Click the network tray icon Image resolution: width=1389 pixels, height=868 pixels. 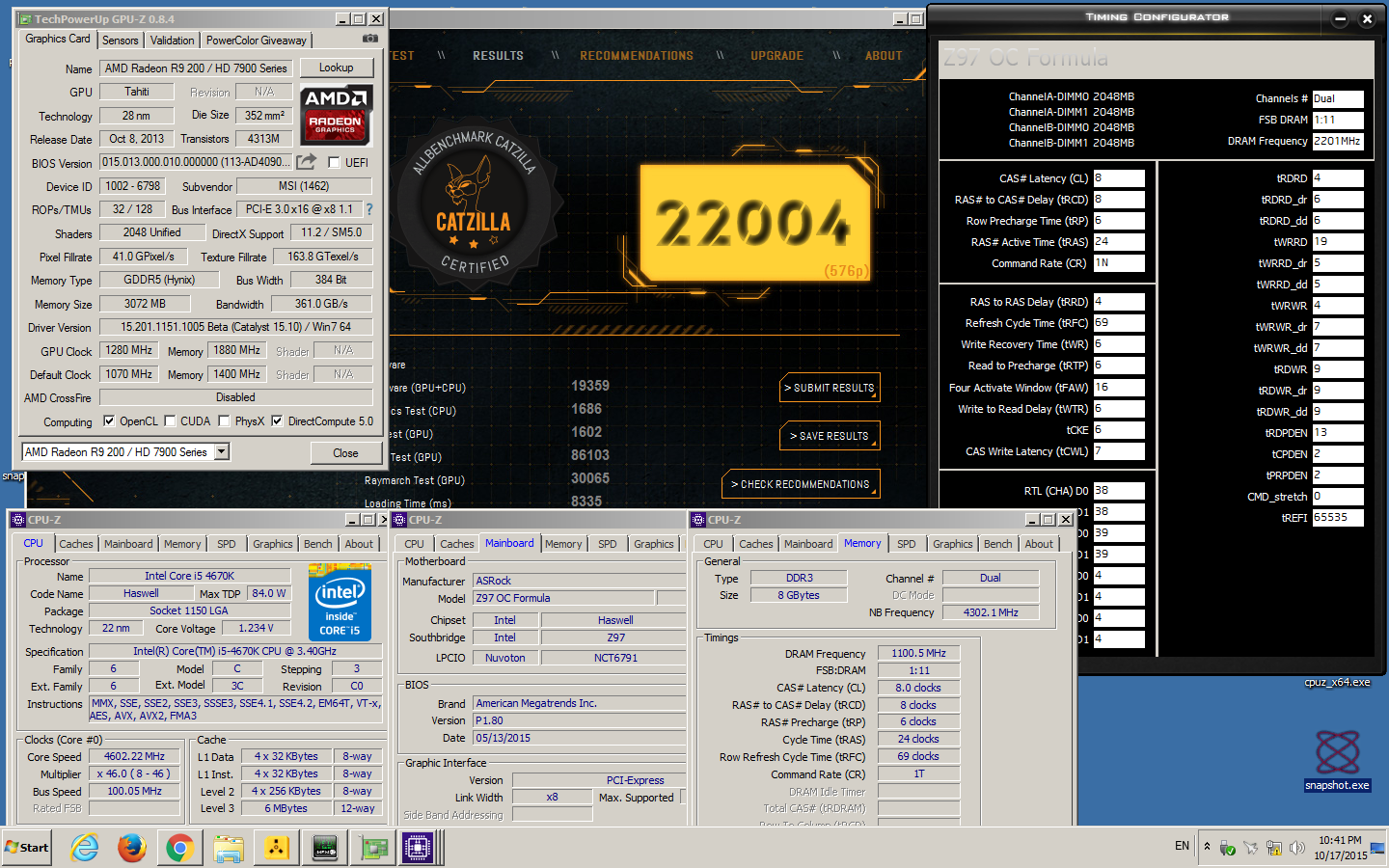pyautogui.click(x=1274, y=848)
